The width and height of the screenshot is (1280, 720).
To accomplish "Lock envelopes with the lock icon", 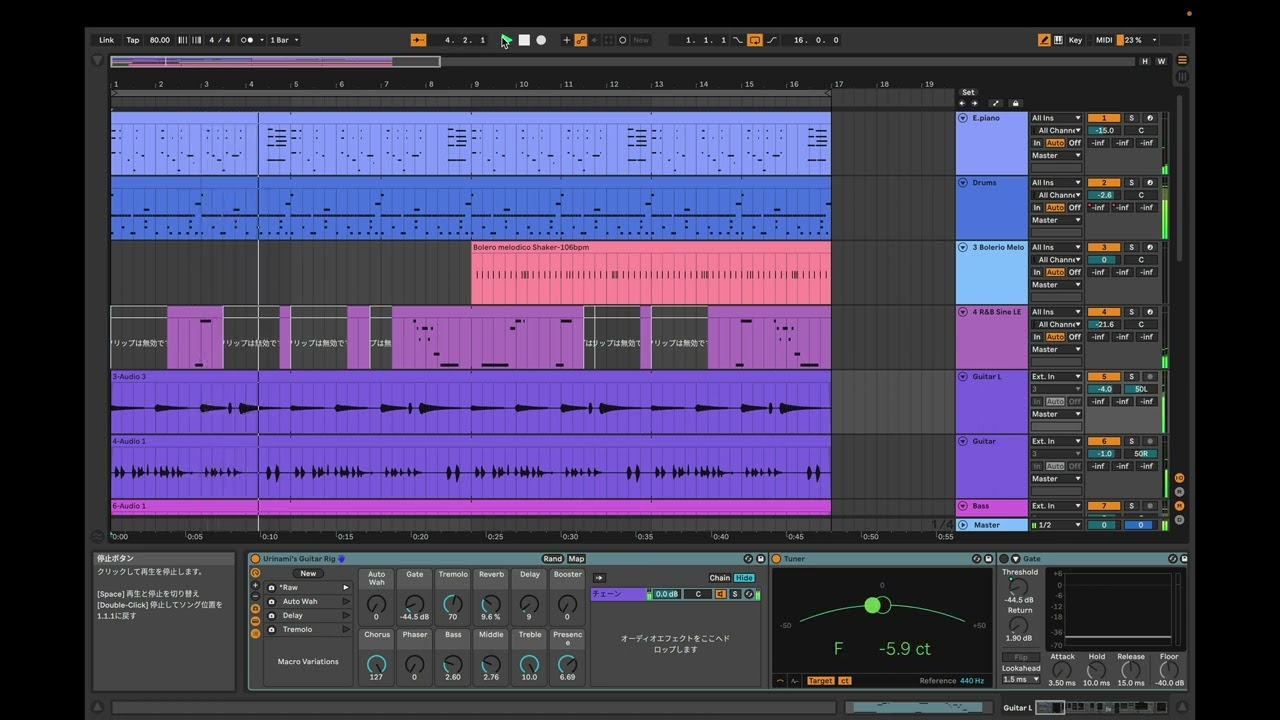I will [x=1015, y=103].
